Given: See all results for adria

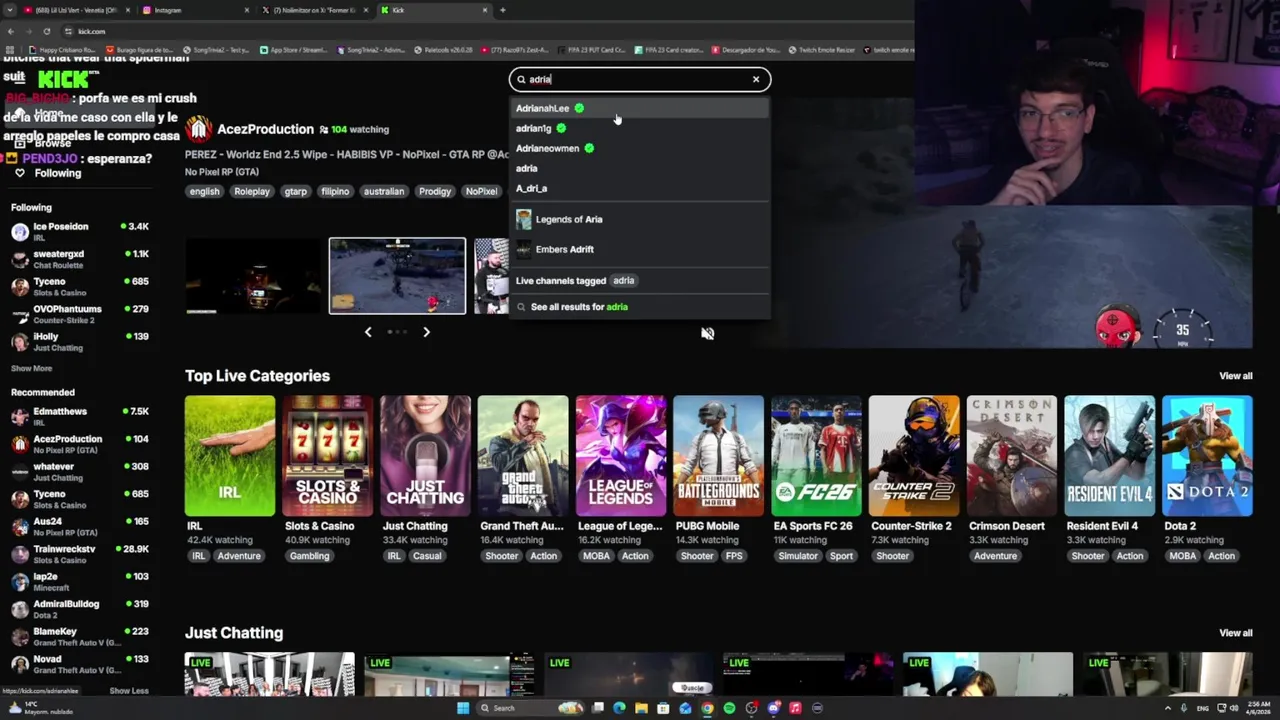Looking at the screenshot, I should tap(640, 307).
